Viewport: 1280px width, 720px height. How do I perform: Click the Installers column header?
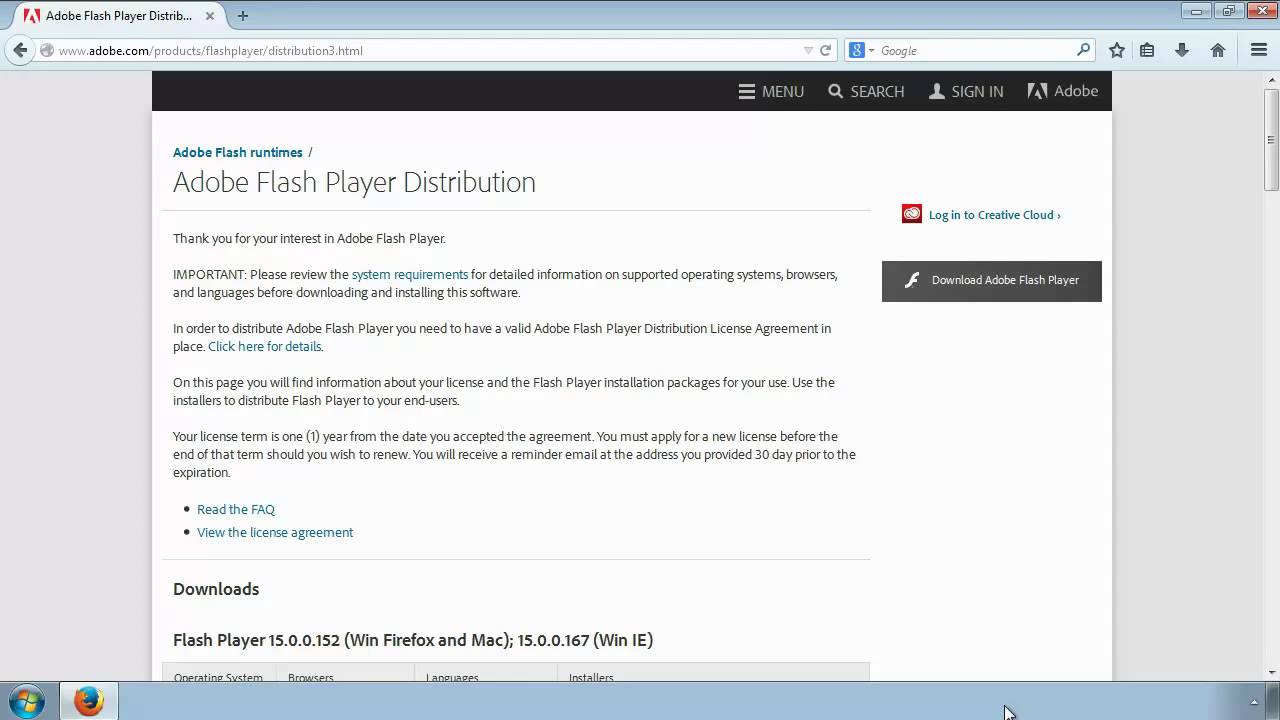coord(591,677)
